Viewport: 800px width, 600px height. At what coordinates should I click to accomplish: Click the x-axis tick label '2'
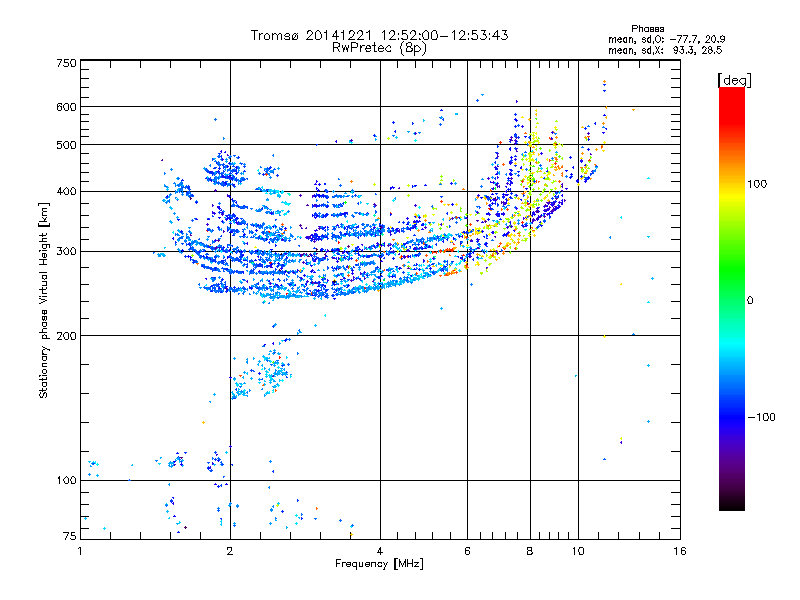coord(230,551)
